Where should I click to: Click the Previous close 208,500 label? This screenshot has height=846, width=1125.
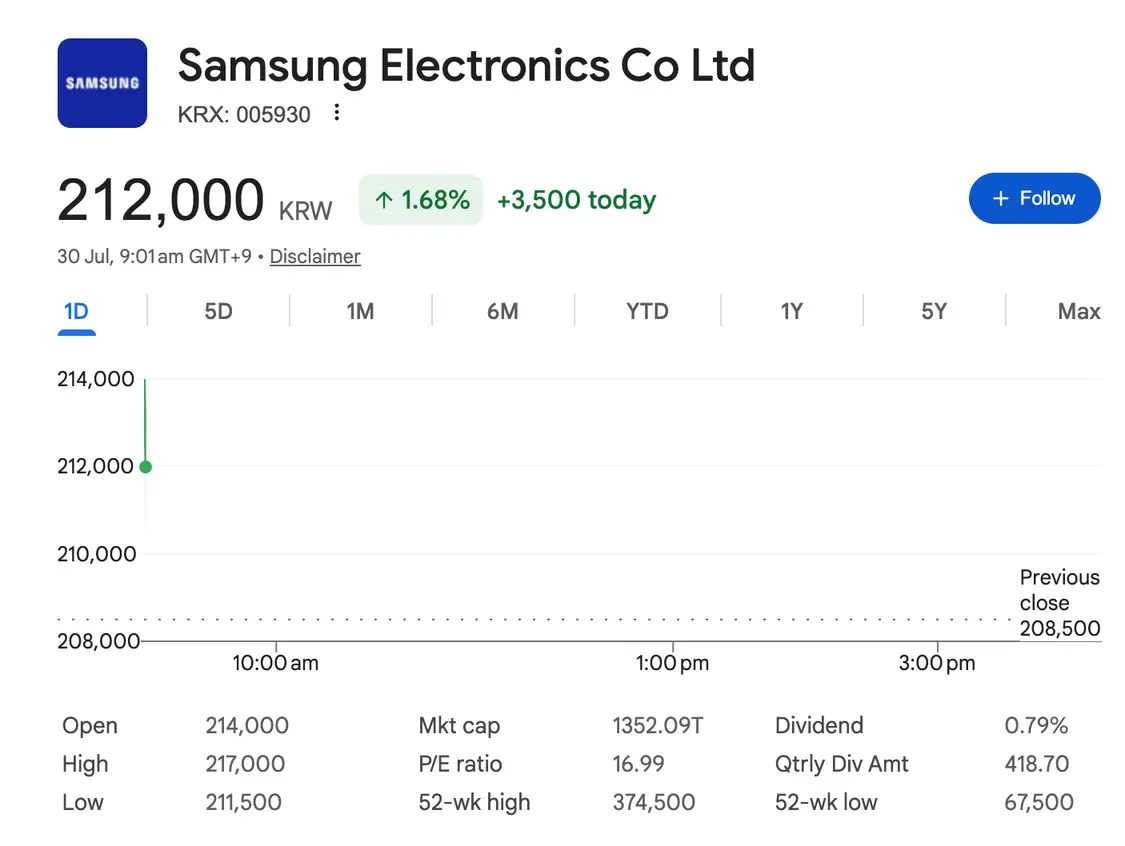click(x=1060, y=603)
